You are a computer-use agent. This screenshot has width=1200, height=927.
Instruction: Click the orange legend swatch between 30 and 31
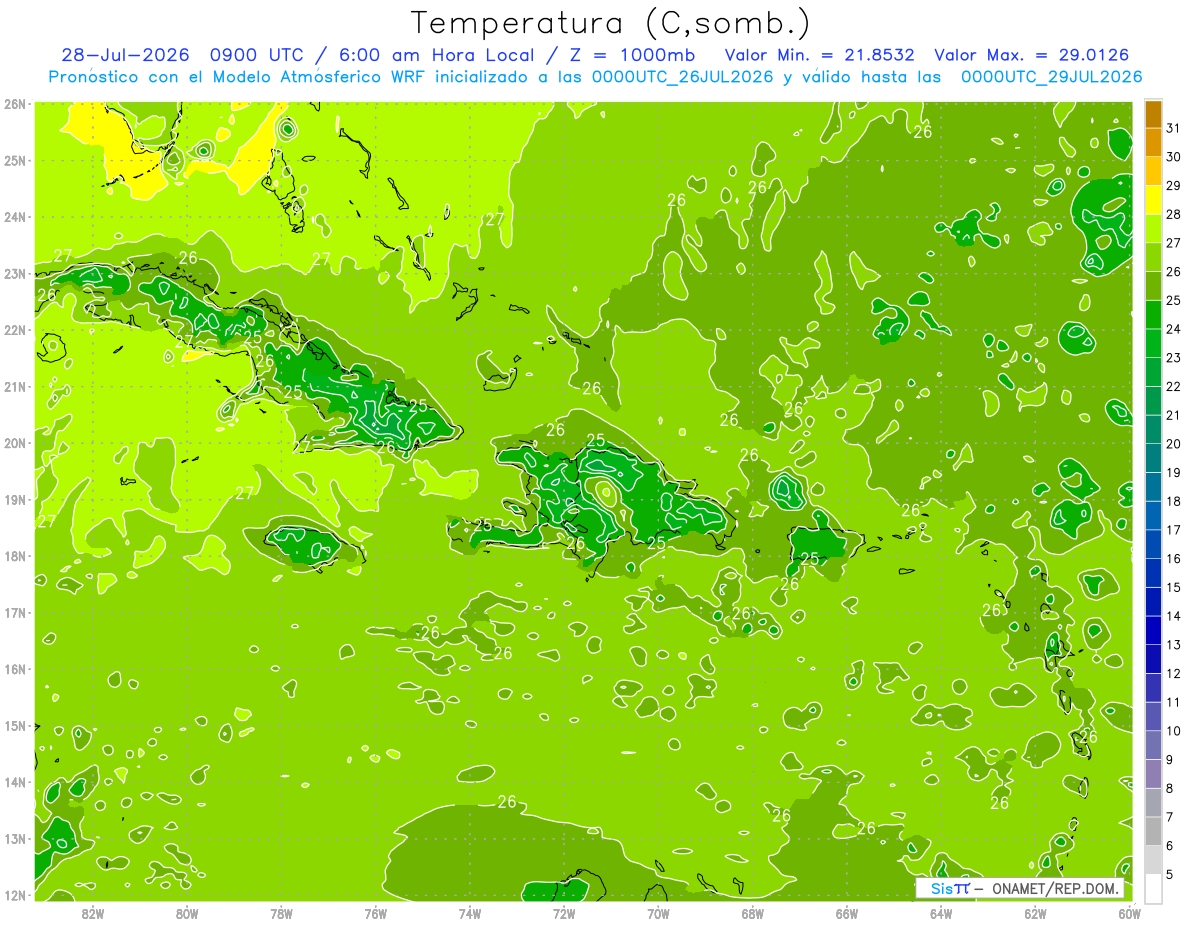[1154, 142]
